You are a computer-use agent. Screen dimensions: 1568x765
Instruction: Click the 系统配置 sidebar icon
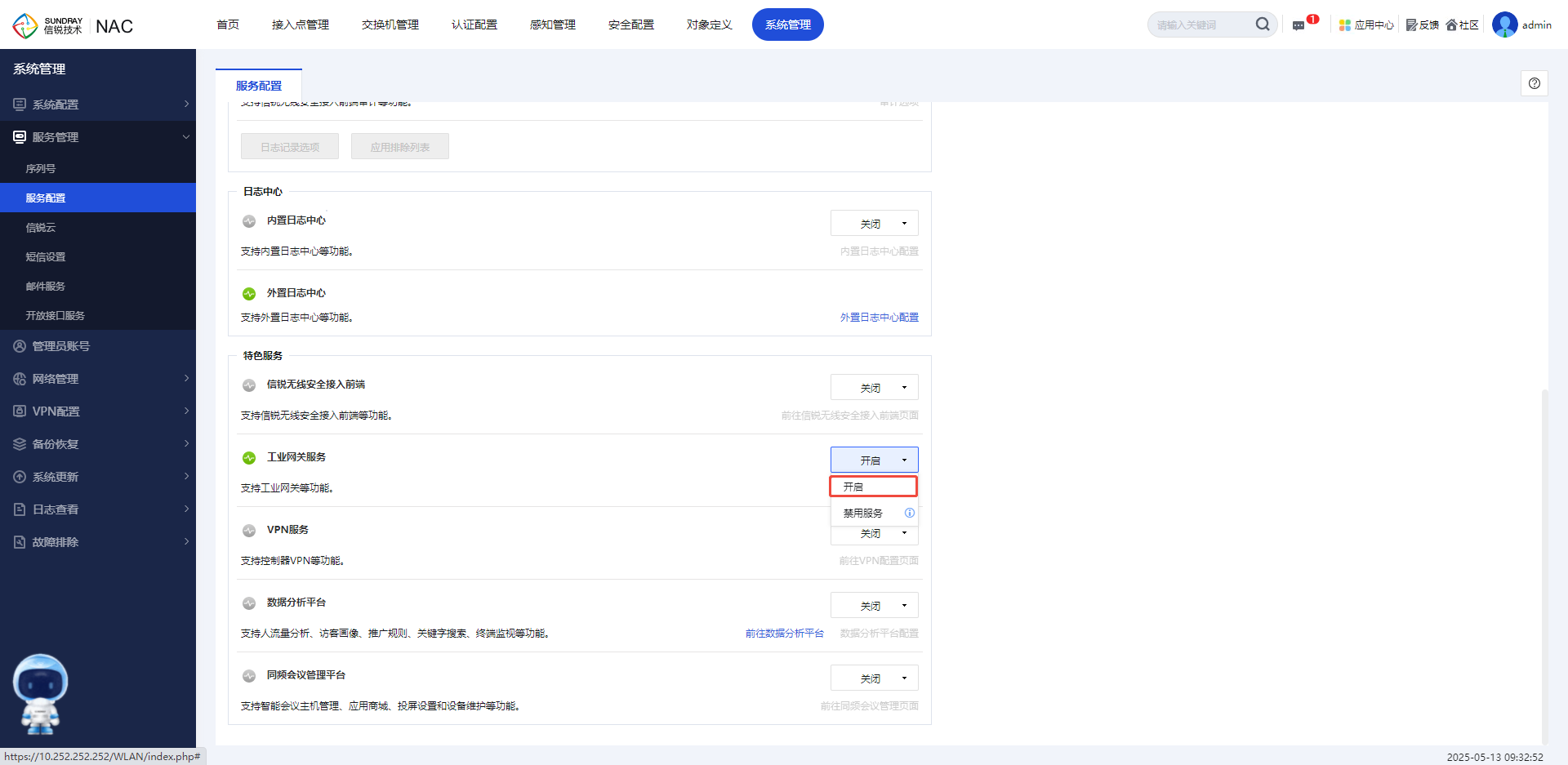(x=20, y=105)
